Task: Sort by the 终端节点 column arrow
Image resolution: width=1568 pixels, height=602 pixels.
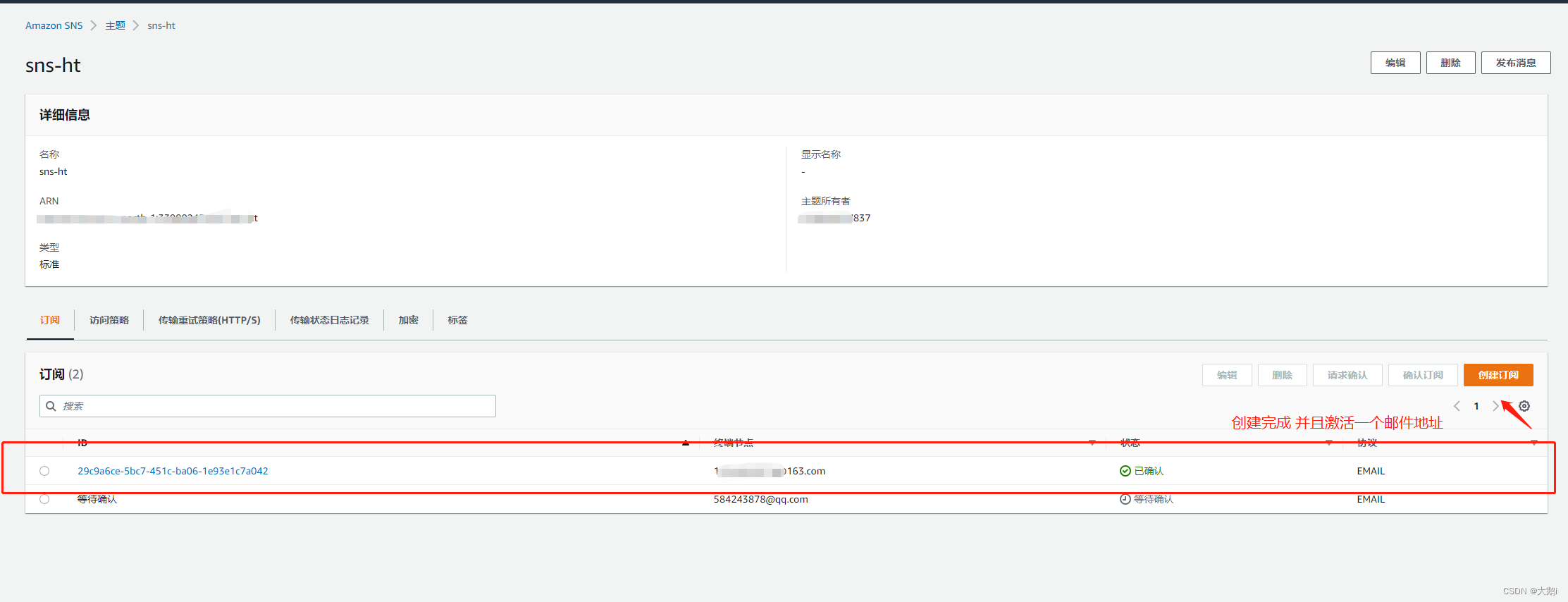Action: (1092, 443)
